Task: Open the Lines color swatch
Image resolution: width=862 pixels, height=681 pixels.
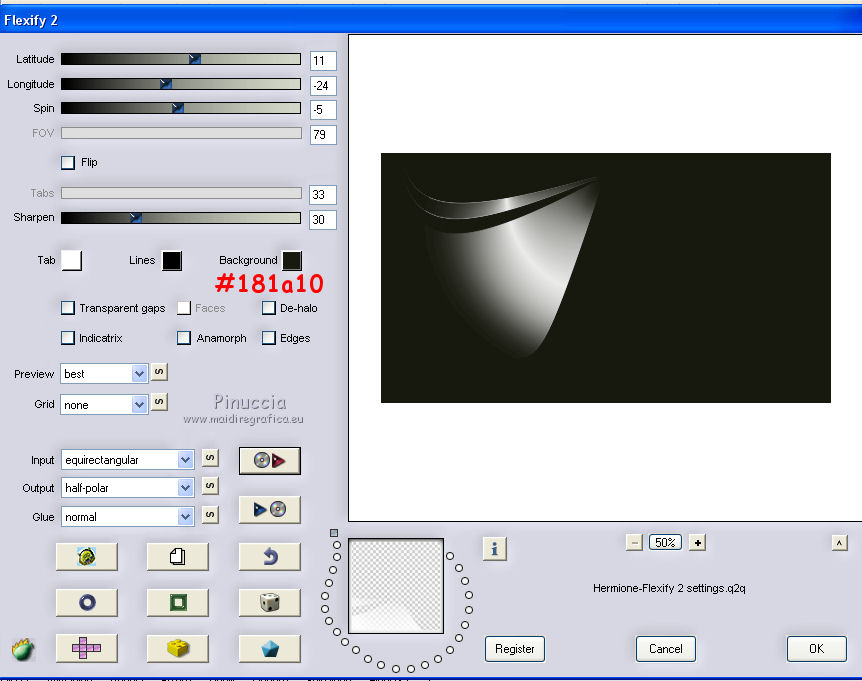Action: coord(172,261)
